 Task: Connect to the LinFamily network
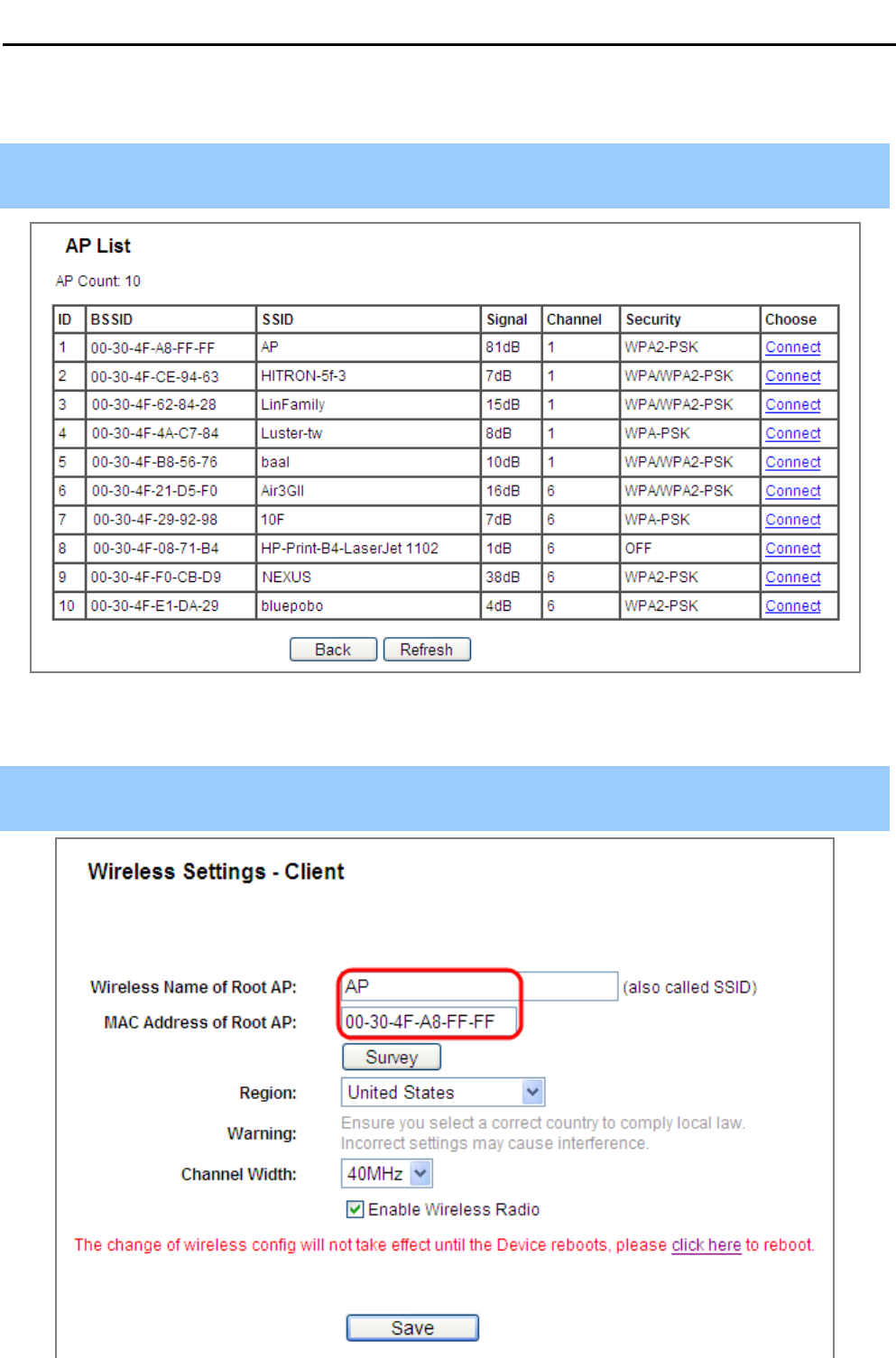pyautogui.click(x=792, y=405)
